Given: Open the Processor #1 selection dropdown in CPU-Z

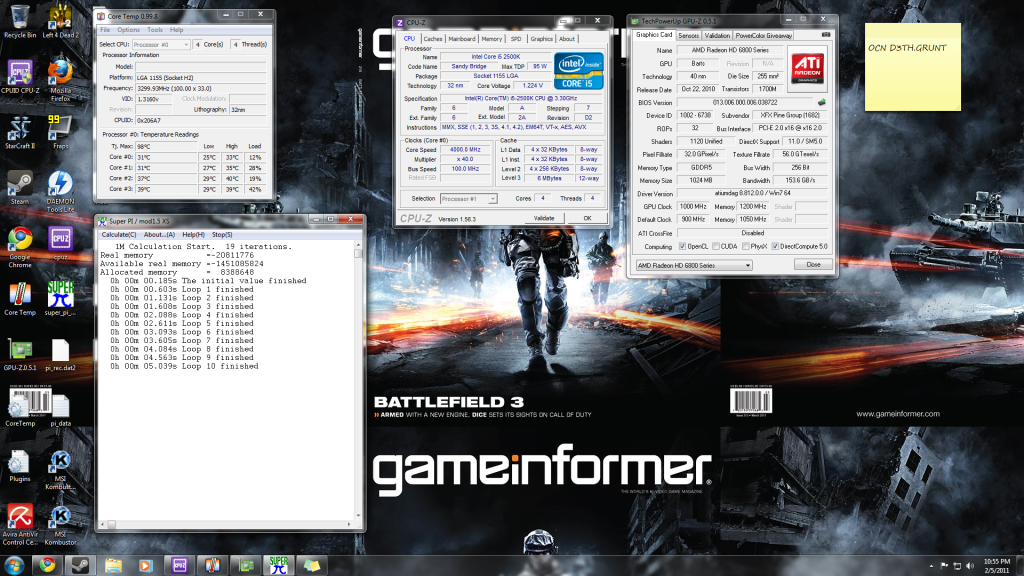Looking at the screenshot, I should click(469, 199).
